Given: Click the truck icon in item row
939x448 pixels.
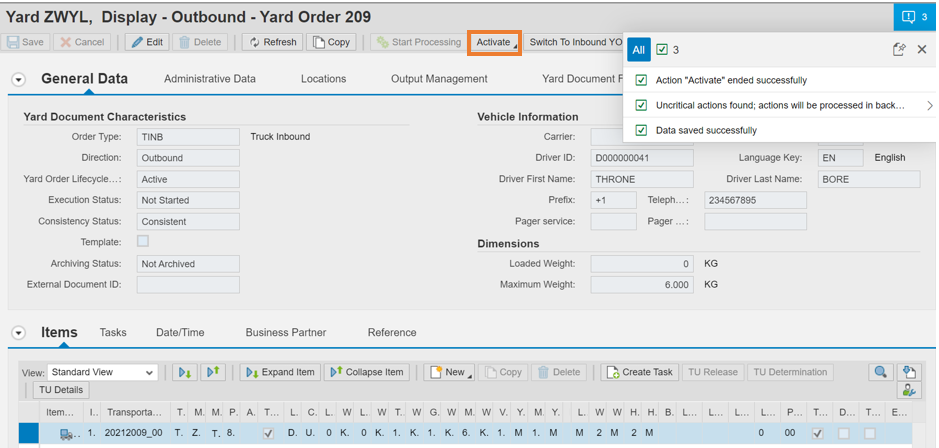Looking at the screenshot, I should tap(66, 433).
